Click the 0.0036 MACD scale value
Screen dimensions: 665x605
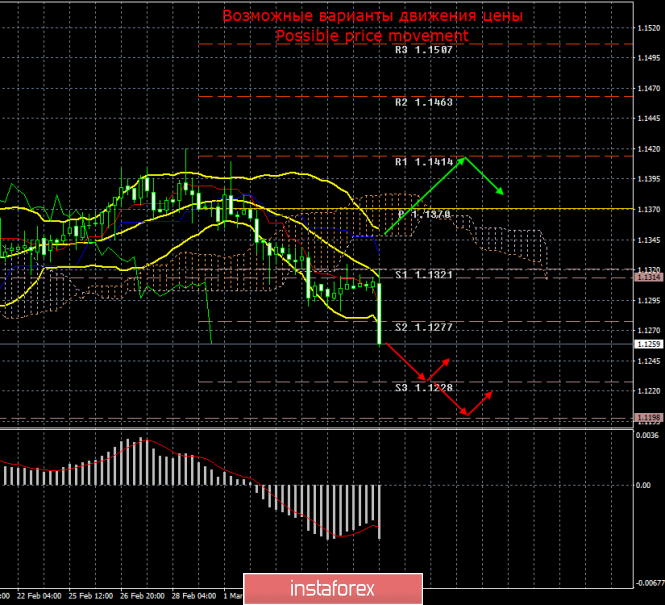point(647,435)
